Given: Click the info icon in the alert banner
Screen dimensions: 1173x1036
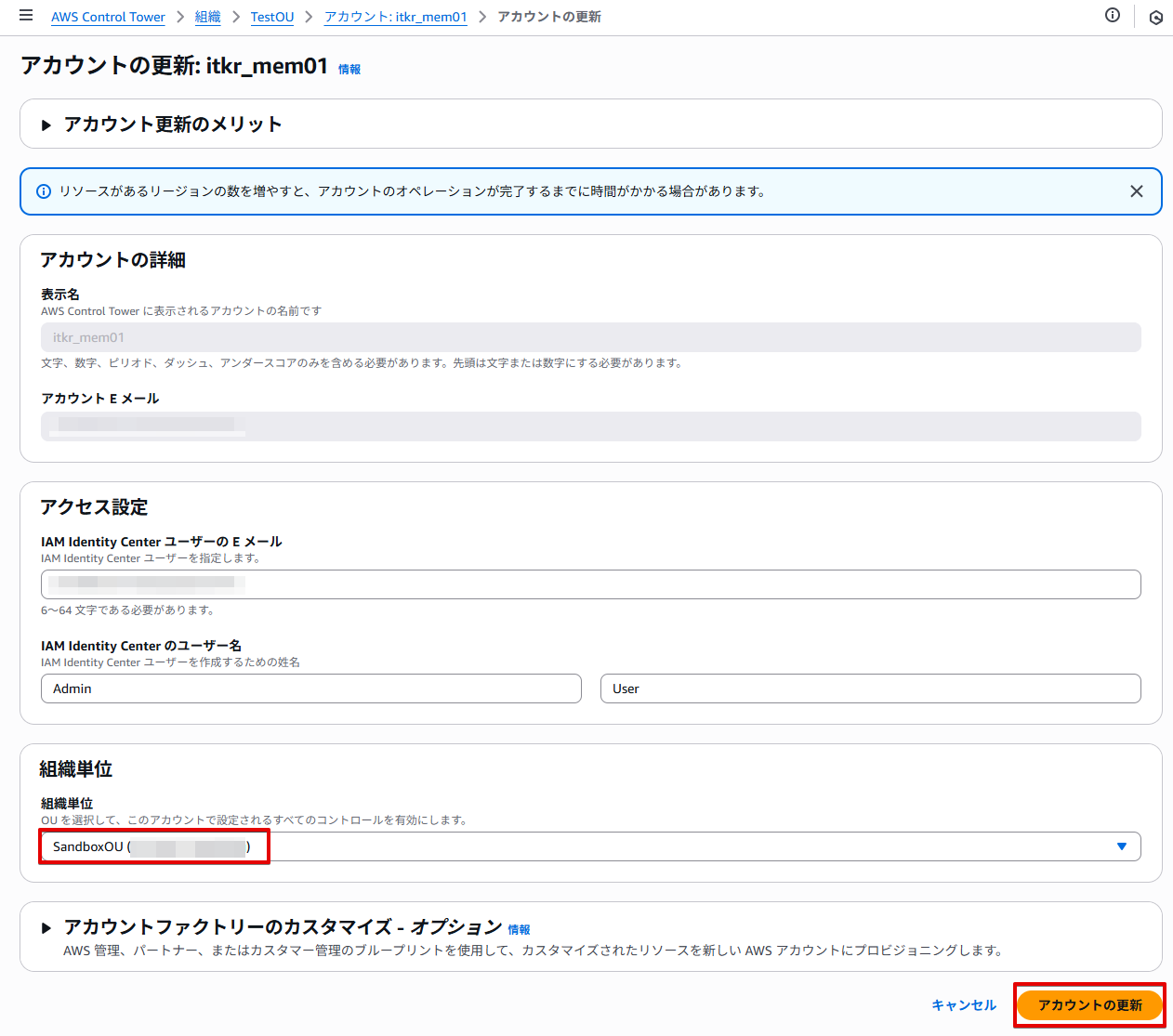Looking at the screenshot, I should [44, 191].
